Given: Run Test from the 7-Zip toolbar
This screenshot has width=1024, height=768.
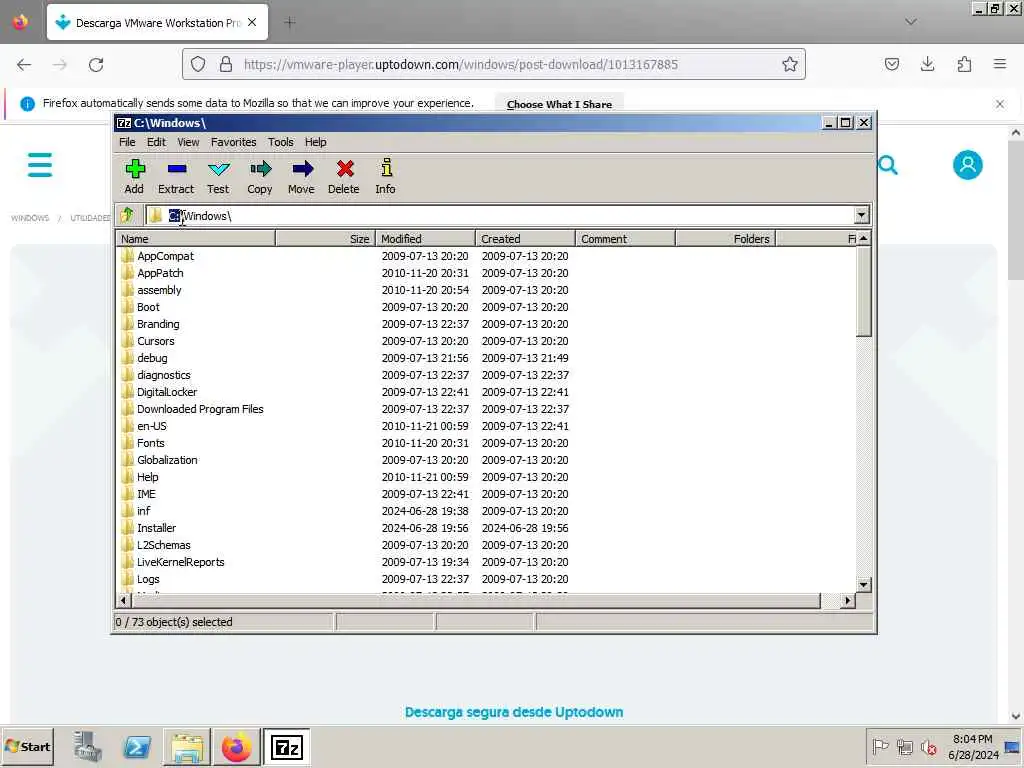Looking at the screenshot, I should point(218,176).
